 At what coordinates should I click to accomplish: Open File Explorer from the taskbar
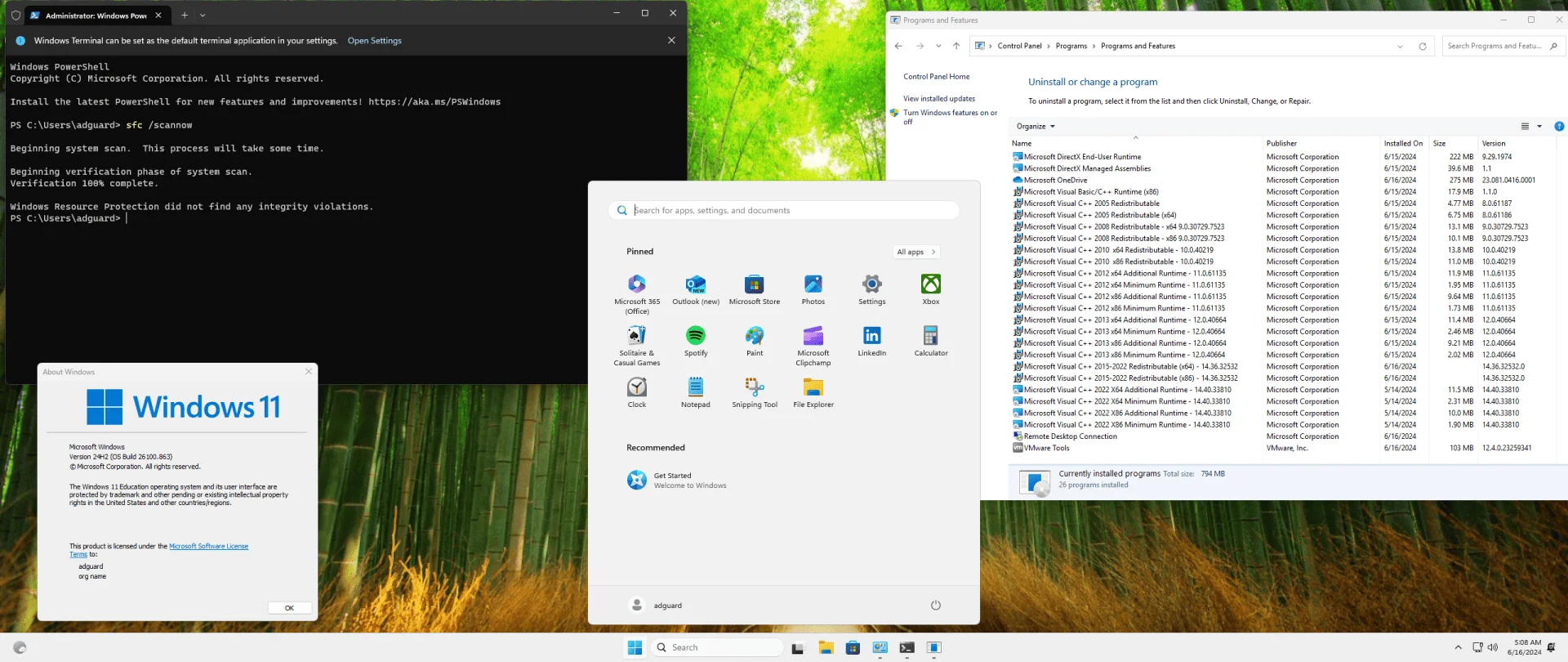pyautogui.click(x=826, y=648)
